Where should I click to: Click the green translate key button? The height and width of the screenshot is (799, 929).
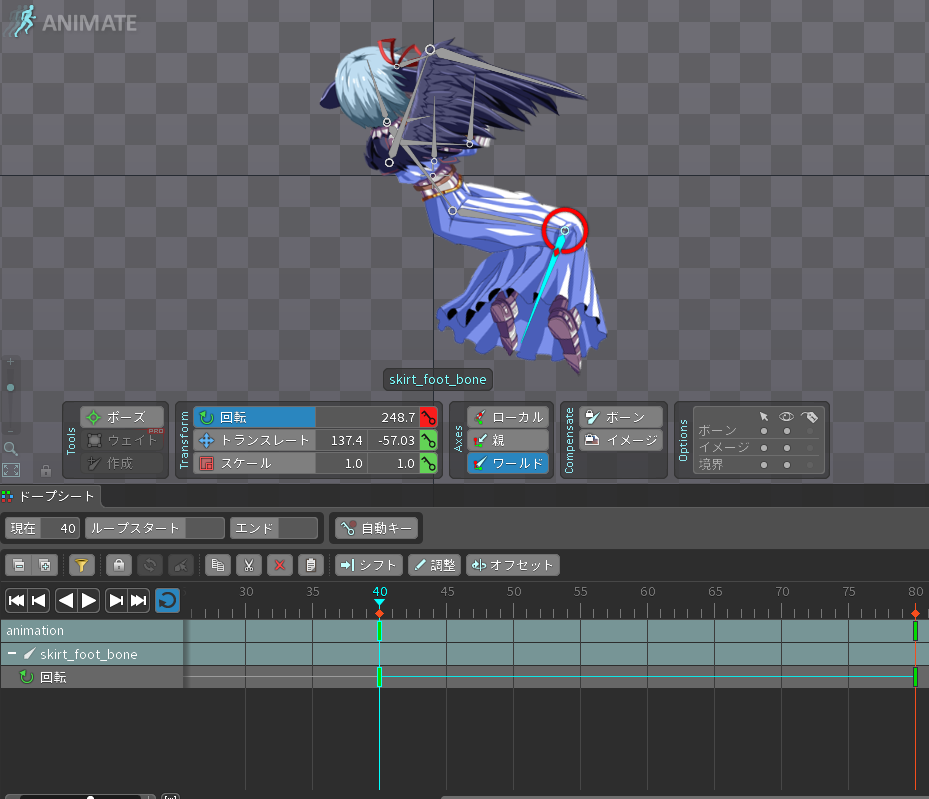pos(428,440)
